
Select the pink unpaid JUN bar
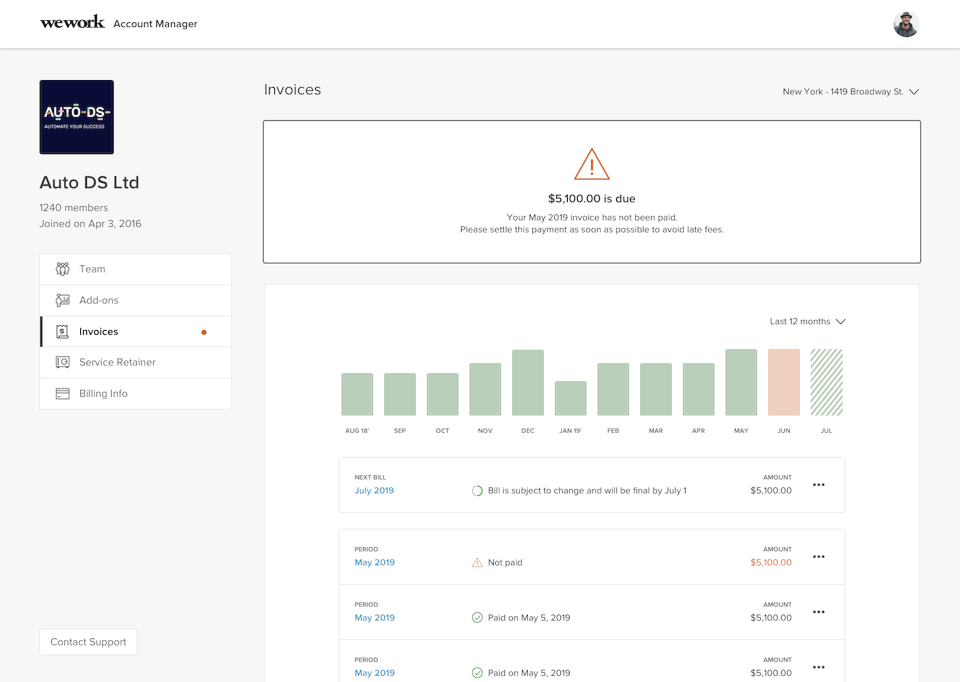[784, 383]
